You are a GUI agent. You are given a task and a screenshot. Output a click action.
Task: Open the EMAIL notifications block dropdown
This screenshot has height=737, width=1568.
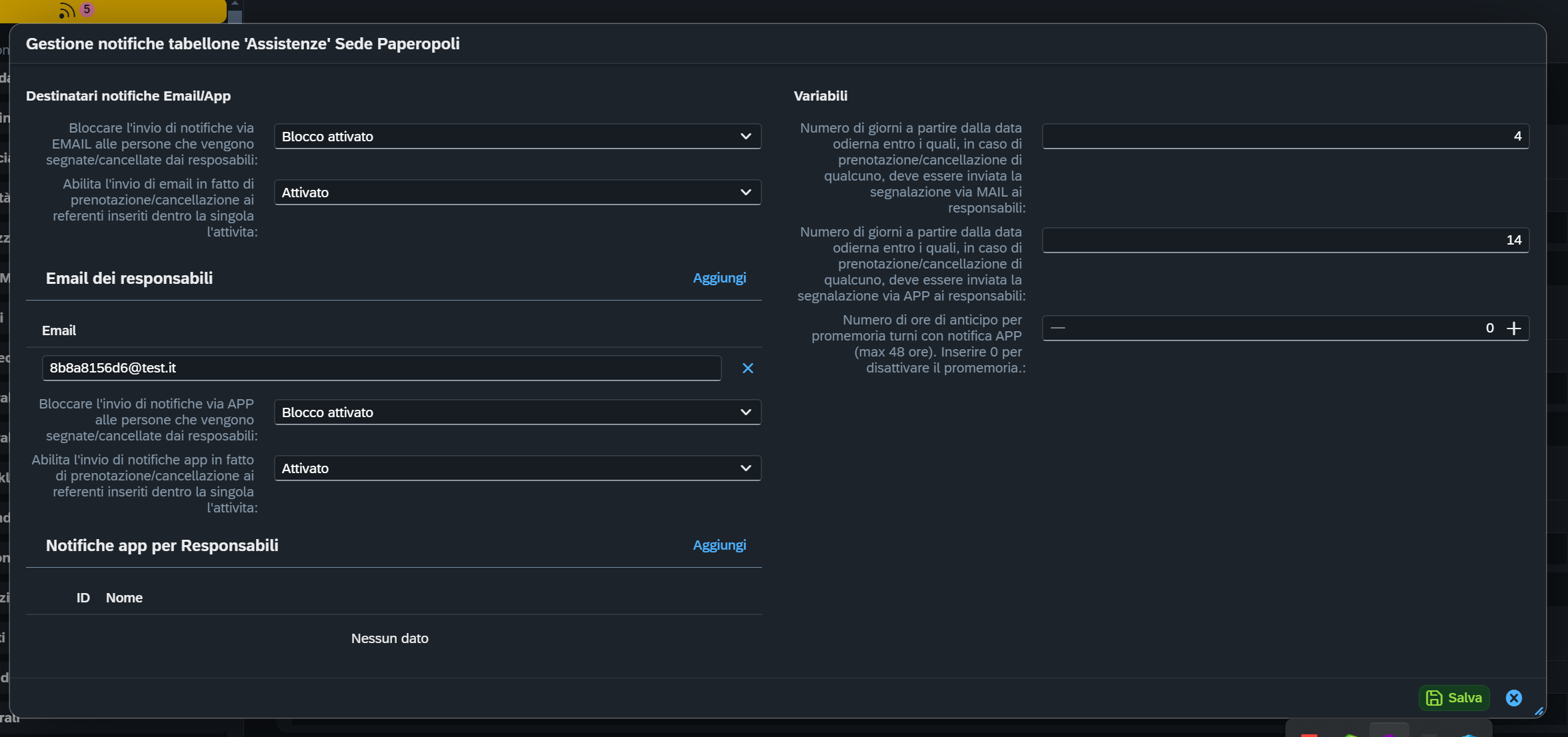(517, 137)
